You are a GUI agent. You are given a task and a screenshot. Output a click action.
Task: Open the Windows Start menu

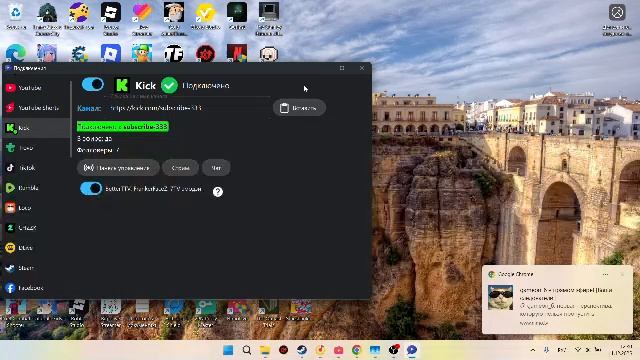(x=228, y=350)
